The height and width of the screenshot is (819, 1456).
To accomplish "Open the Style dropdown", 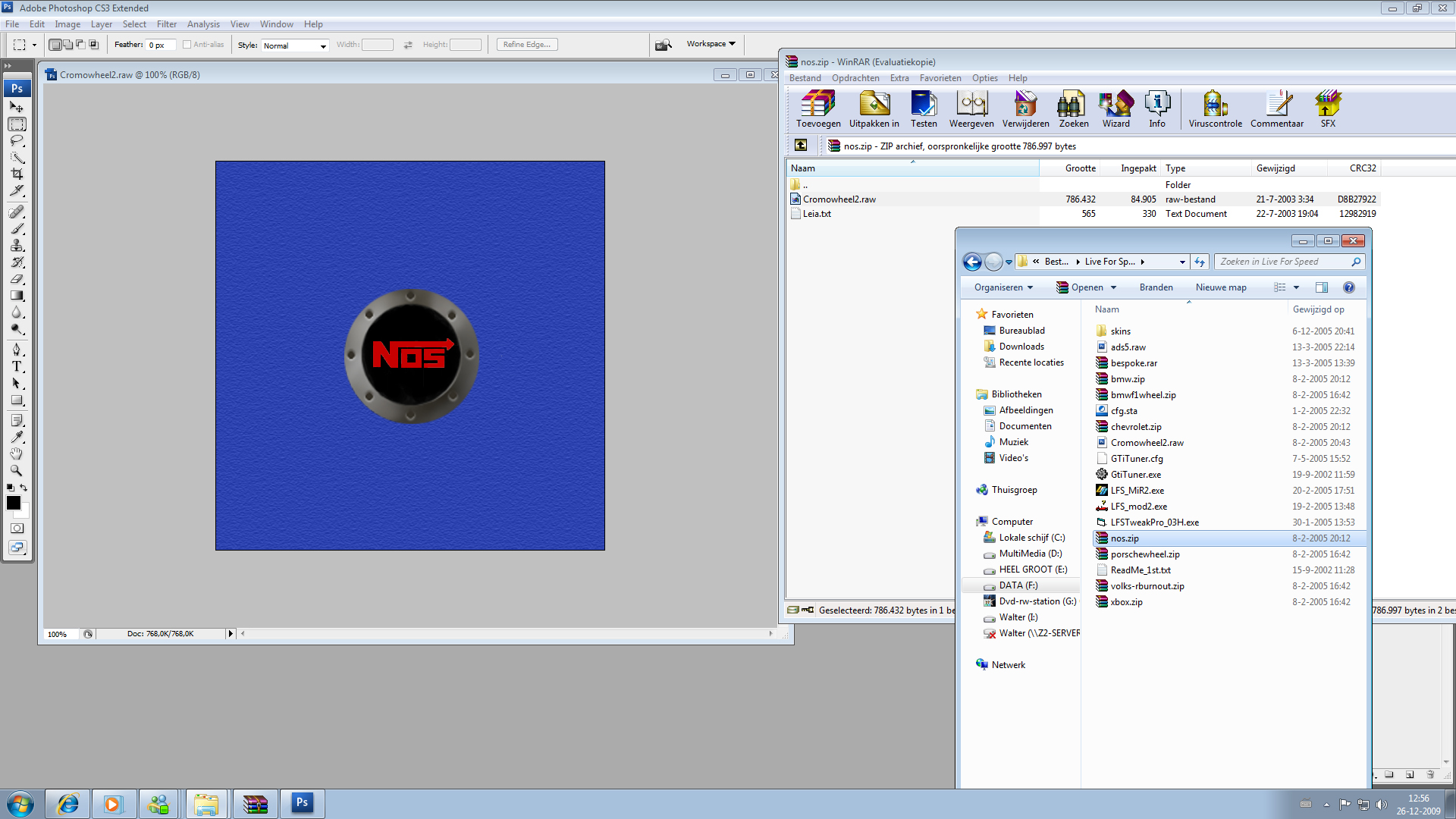I will (294, 45).
